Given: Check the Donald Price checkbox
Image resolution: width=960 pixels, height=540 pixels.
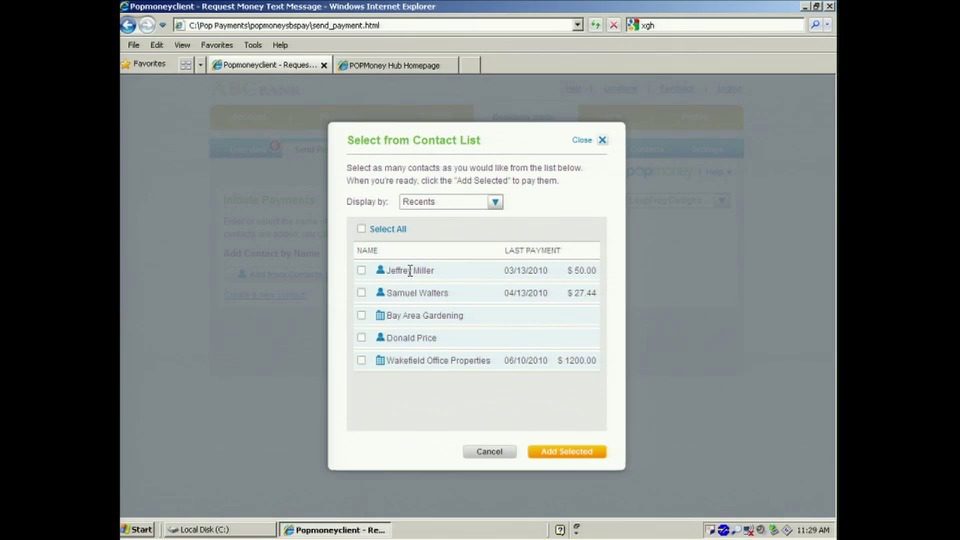Looking at the screenshot, I should (x=361, y=337).
